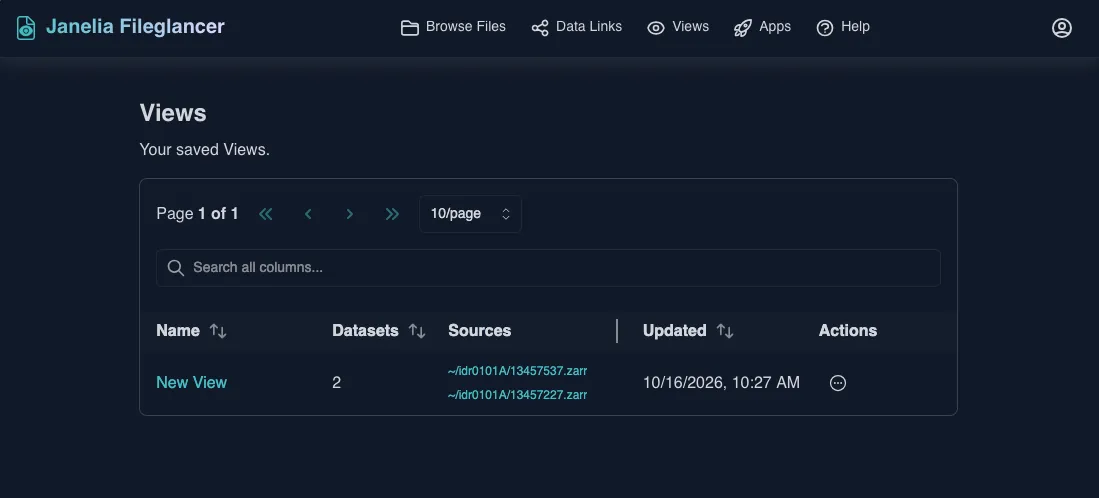This screenshot has width=1099, height=498.
Task: Sort table by the Name column arrows
Action: tap(218, 331)
